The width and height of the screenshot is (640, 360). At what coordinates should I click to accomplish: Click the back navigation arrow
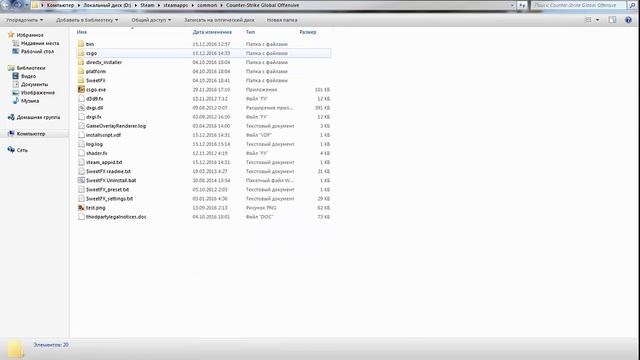click(x=5, y=5)
